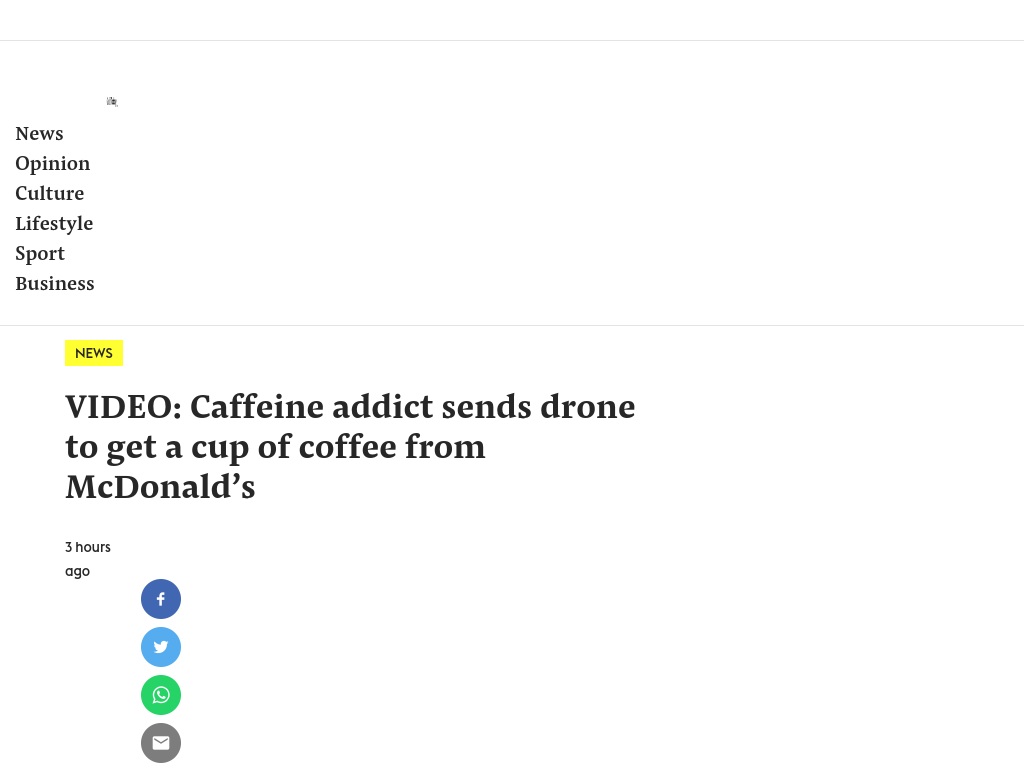Click the yellow NEWS category tag
This screenshot has width=1024, height=768.
click(94, 353)
